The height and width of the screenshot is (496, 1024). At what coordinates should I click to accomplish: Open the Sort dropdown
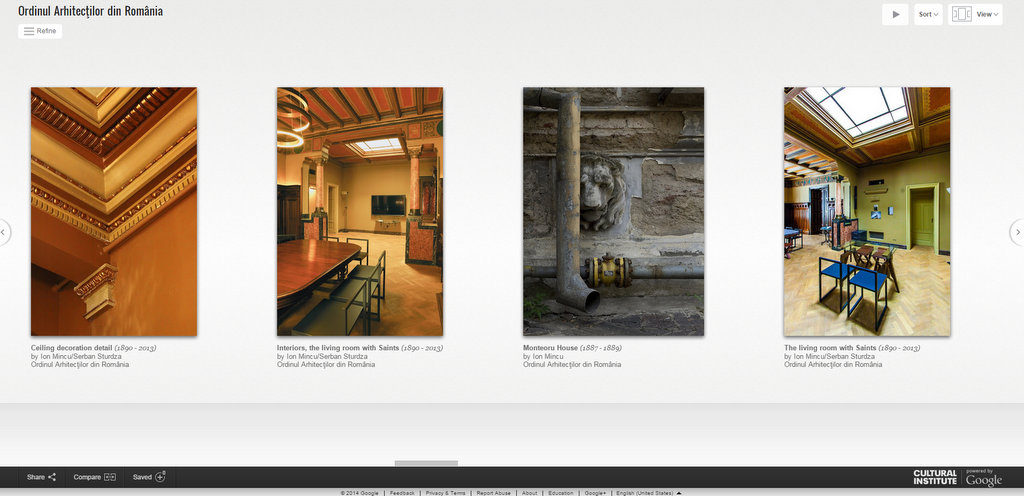tap(928, 14)
